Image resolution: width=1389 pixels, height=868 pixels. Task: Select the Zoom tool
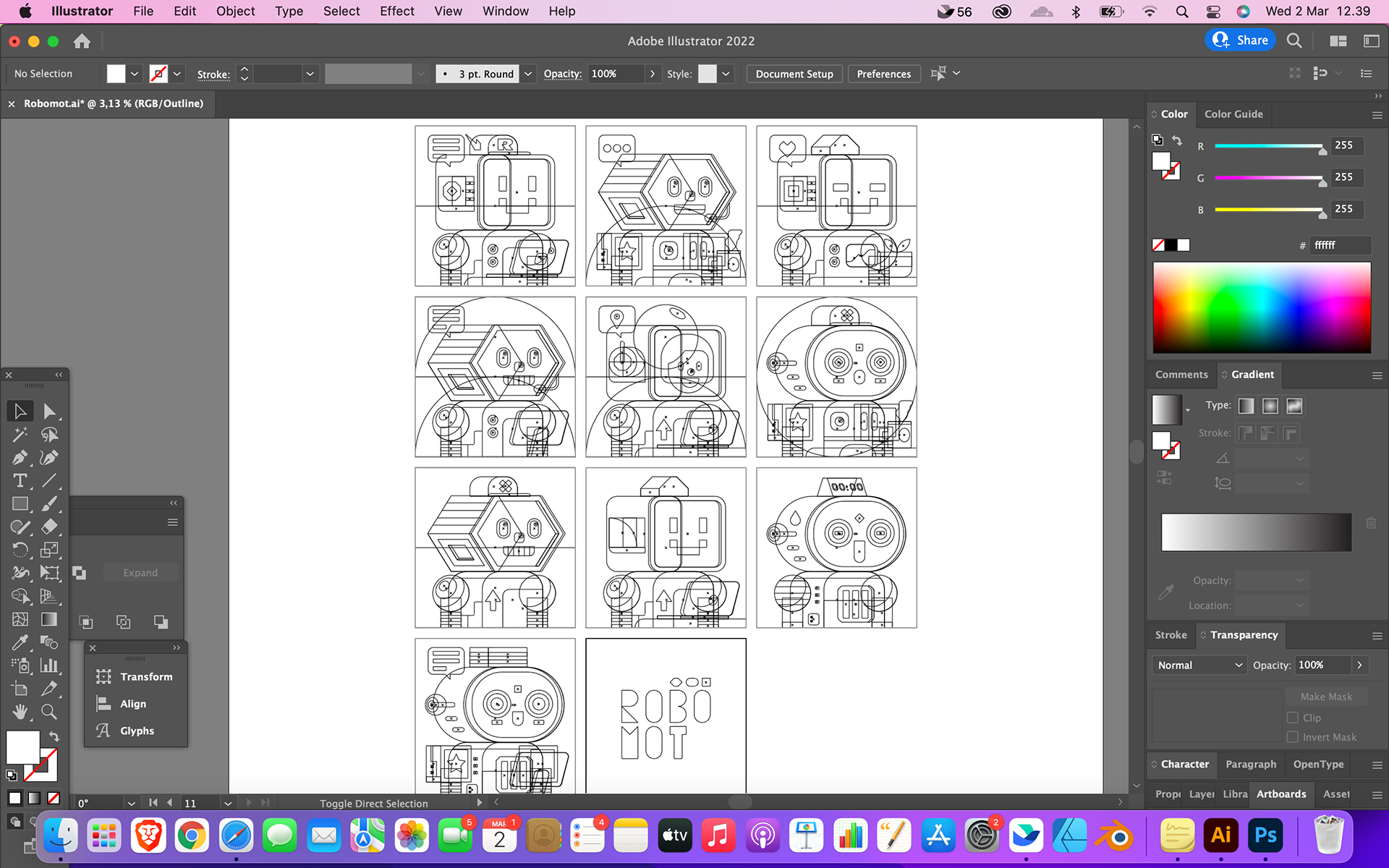pos(49,712)
